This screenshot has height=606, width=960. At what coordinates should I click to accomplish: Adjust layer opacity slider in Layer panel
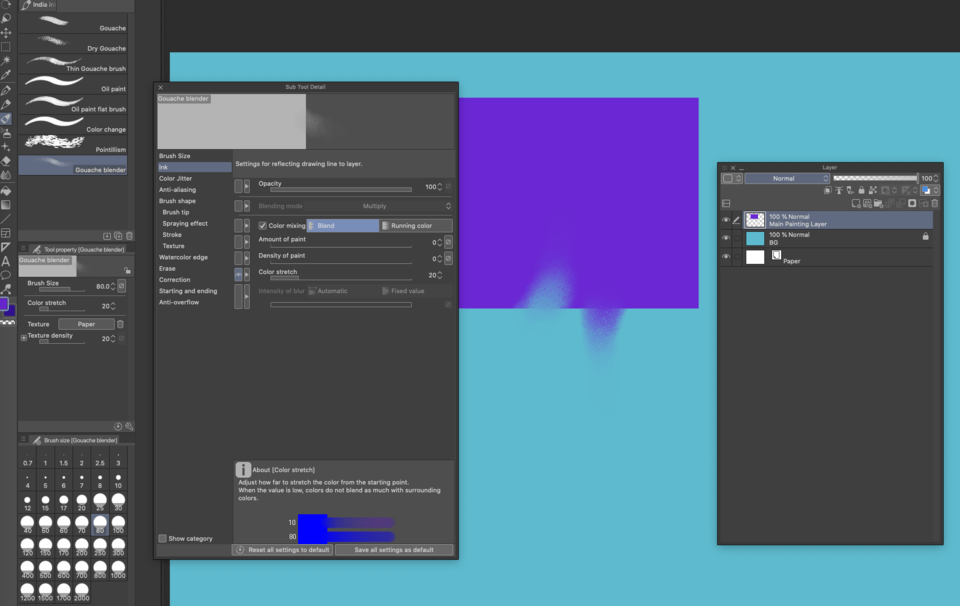[876, 178]
